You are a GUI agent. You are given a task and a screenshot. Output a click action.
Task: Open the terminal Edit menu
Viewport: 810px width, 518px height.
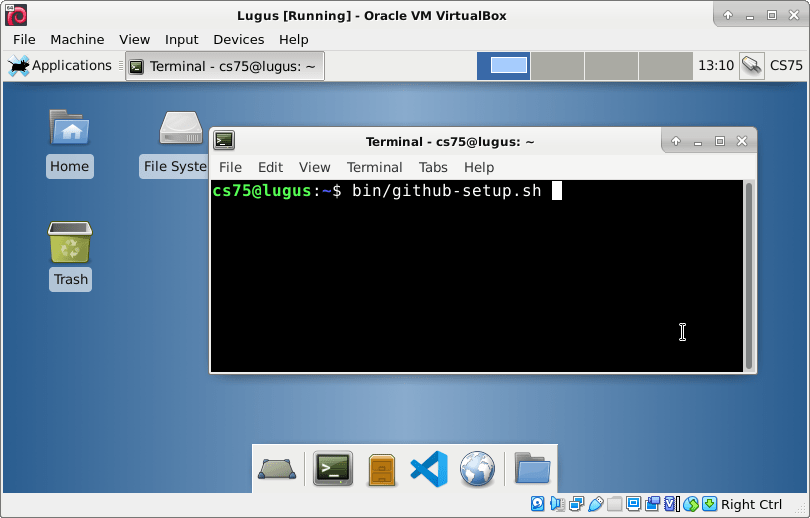[270, 167]
